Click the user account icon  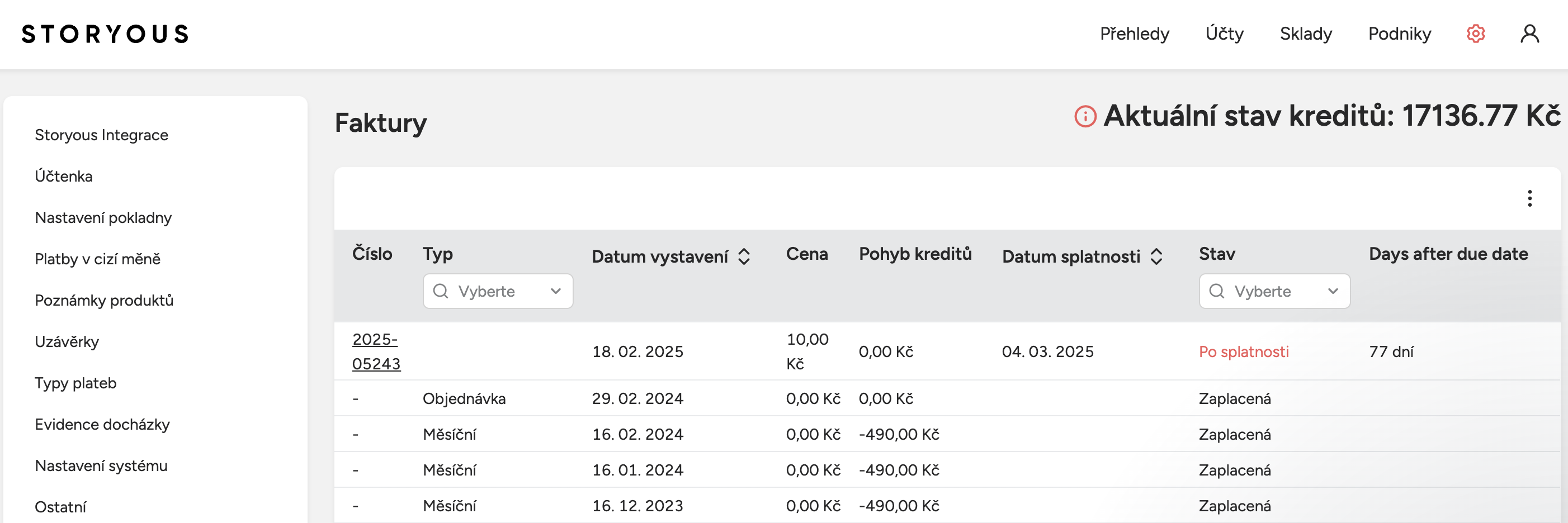(1529, 34)
